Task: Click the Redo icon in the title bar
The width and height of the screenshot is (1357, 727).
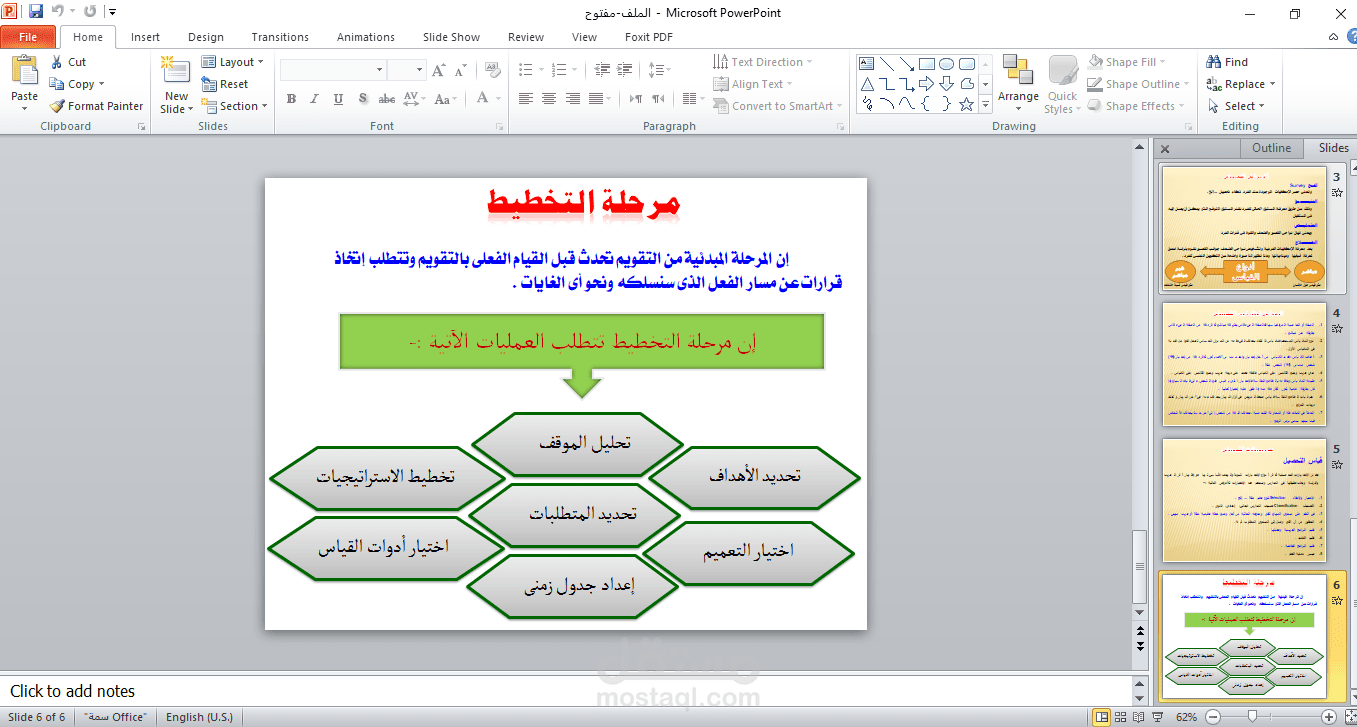Action: (x=90, y=12)
